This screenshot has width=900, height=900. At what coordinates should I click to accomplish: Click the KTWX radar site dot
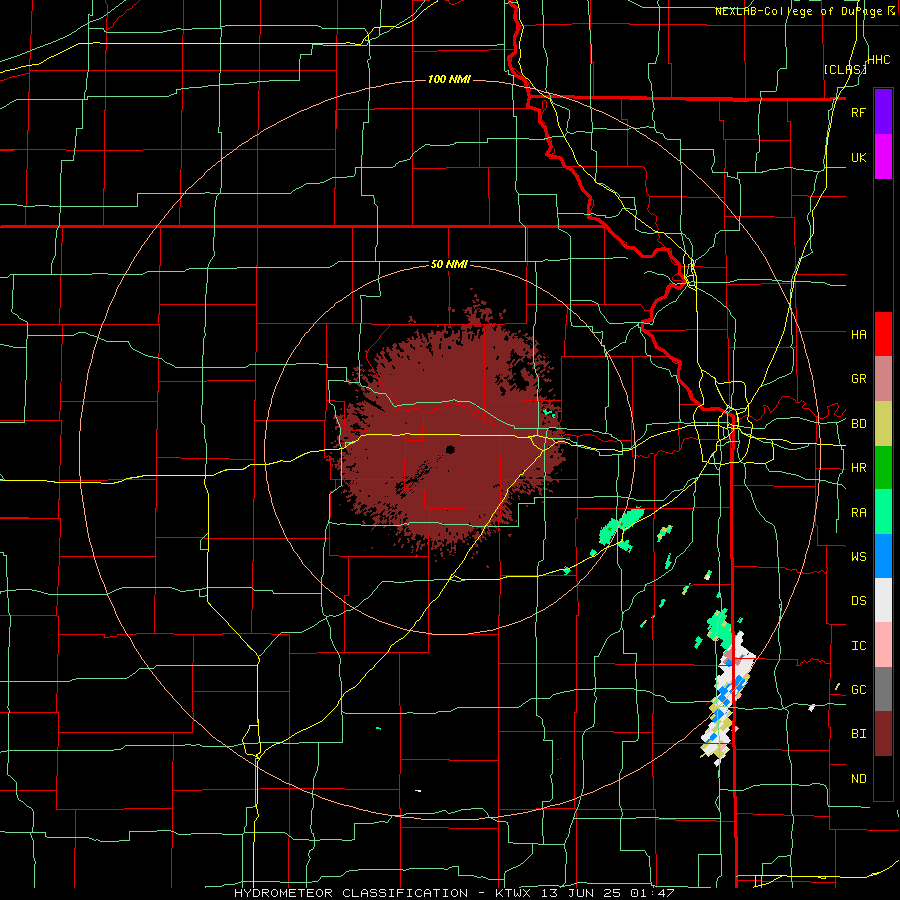(x=450, y=449)
